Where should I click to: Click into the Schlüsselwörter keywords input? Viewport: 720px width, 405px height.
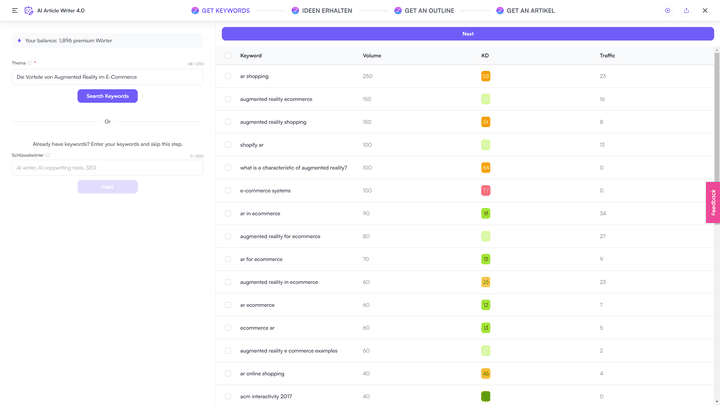point(107,168)
